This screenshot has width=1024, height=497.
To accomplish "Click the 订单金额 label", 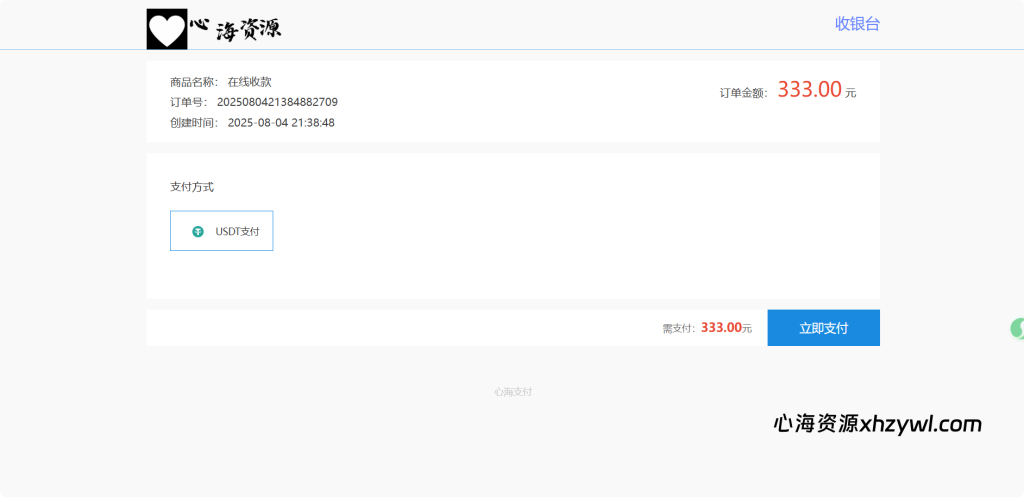I will click(743, 93).
